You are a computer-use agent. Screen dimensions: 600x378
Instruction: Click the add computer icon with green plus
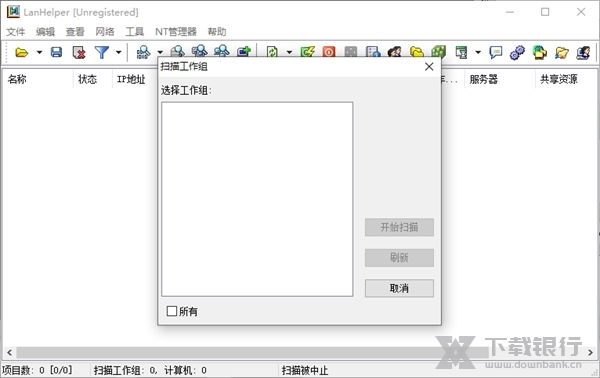(244, 51)
